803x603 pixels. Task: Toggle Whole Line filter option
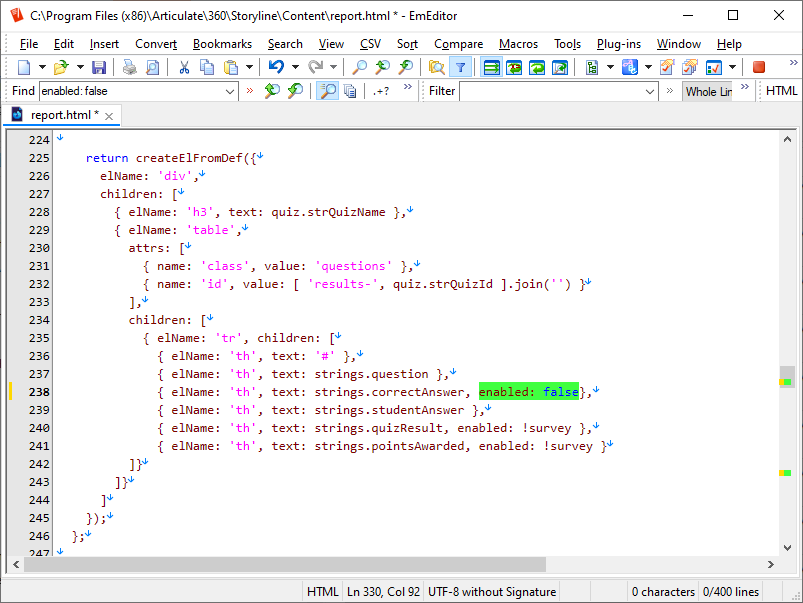click(x=708, y=91)
